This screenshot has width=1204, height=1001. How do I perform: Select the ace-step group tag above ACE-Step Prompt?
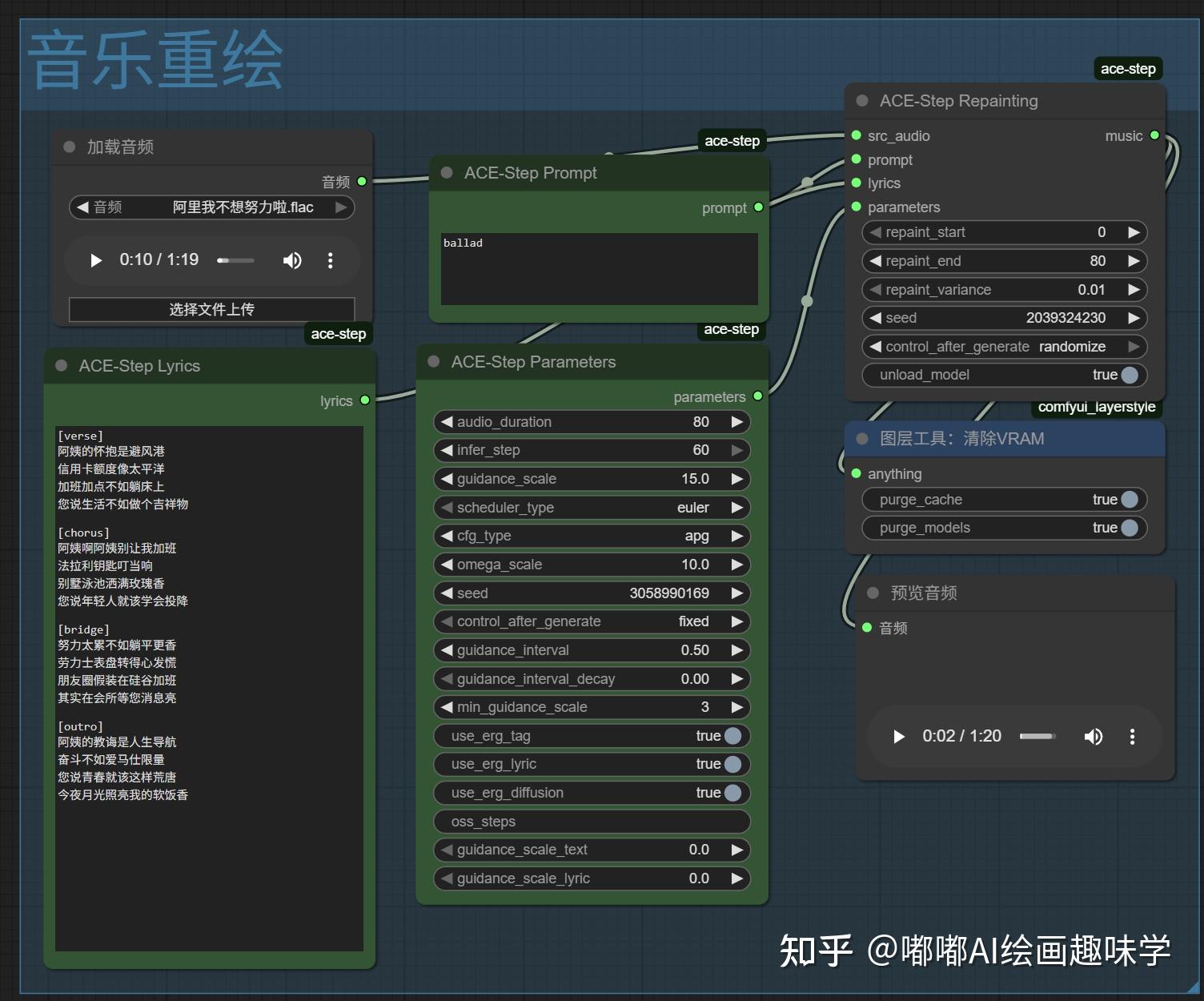(x=731, y=140)
